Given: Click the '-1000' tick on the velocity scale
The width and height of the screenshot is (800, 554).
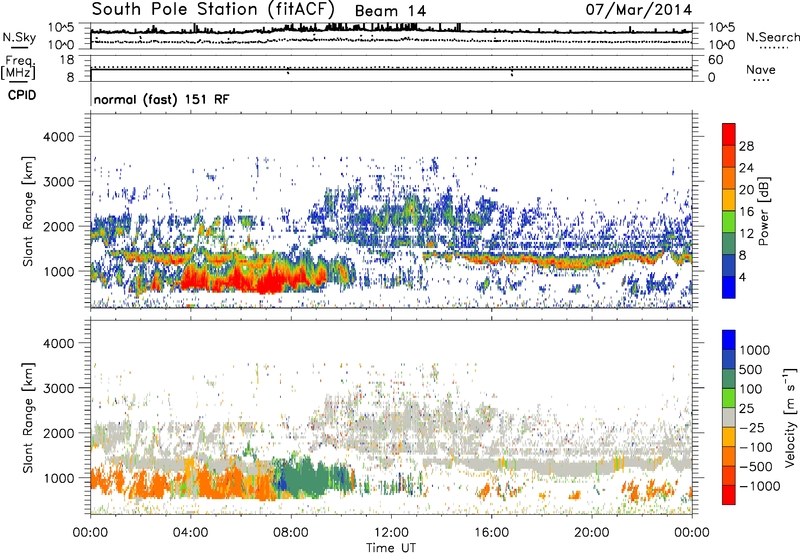Looking at the screenshot, I should click(759, 486).
